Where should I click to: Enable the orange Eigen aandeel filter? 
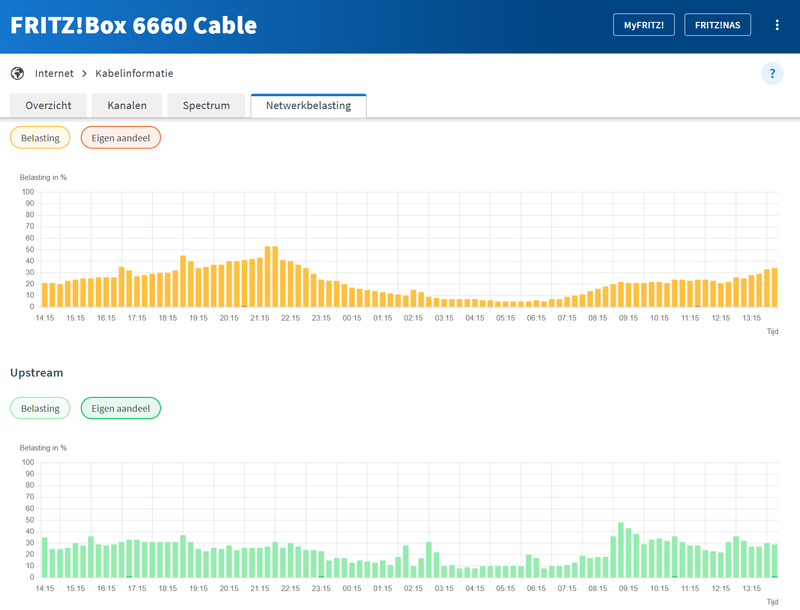[121, 137]
